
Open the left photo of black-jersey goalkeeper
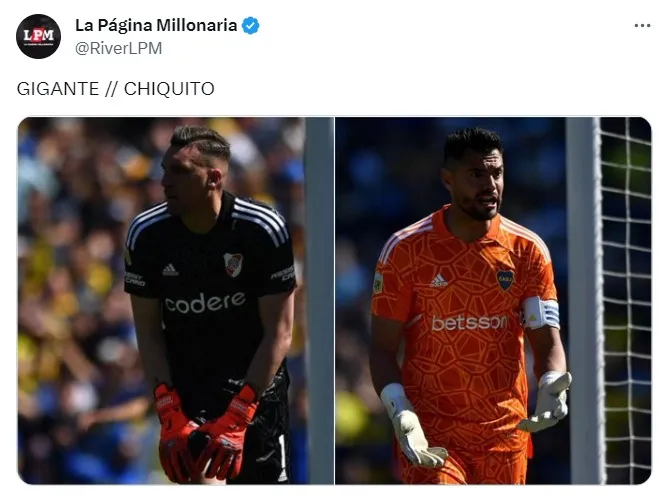click(x=175, y=300)
